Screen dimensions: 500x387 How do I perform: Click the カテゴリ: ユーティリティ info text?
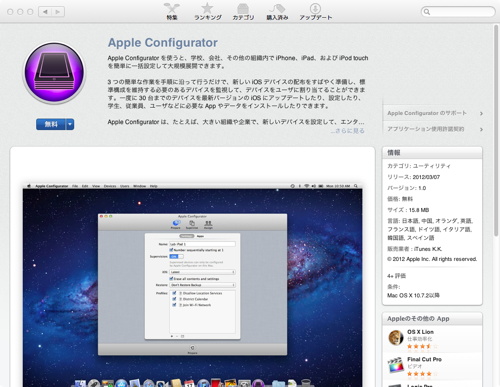[x=419, y=166]
